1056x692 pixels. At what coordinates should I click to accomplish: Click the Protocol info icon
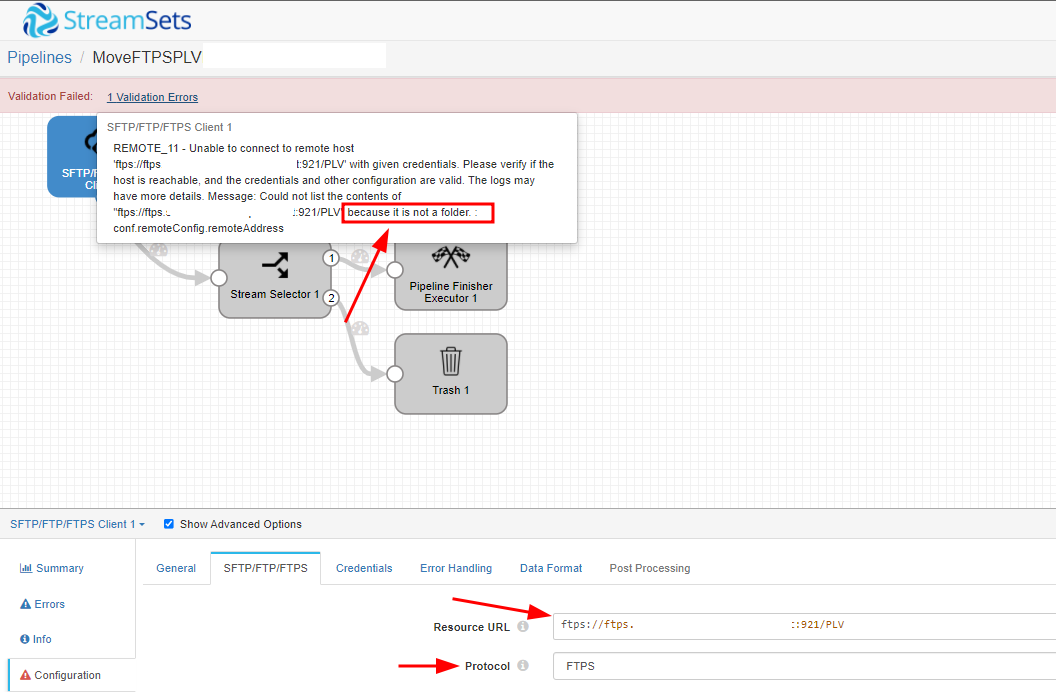[523, 665]
